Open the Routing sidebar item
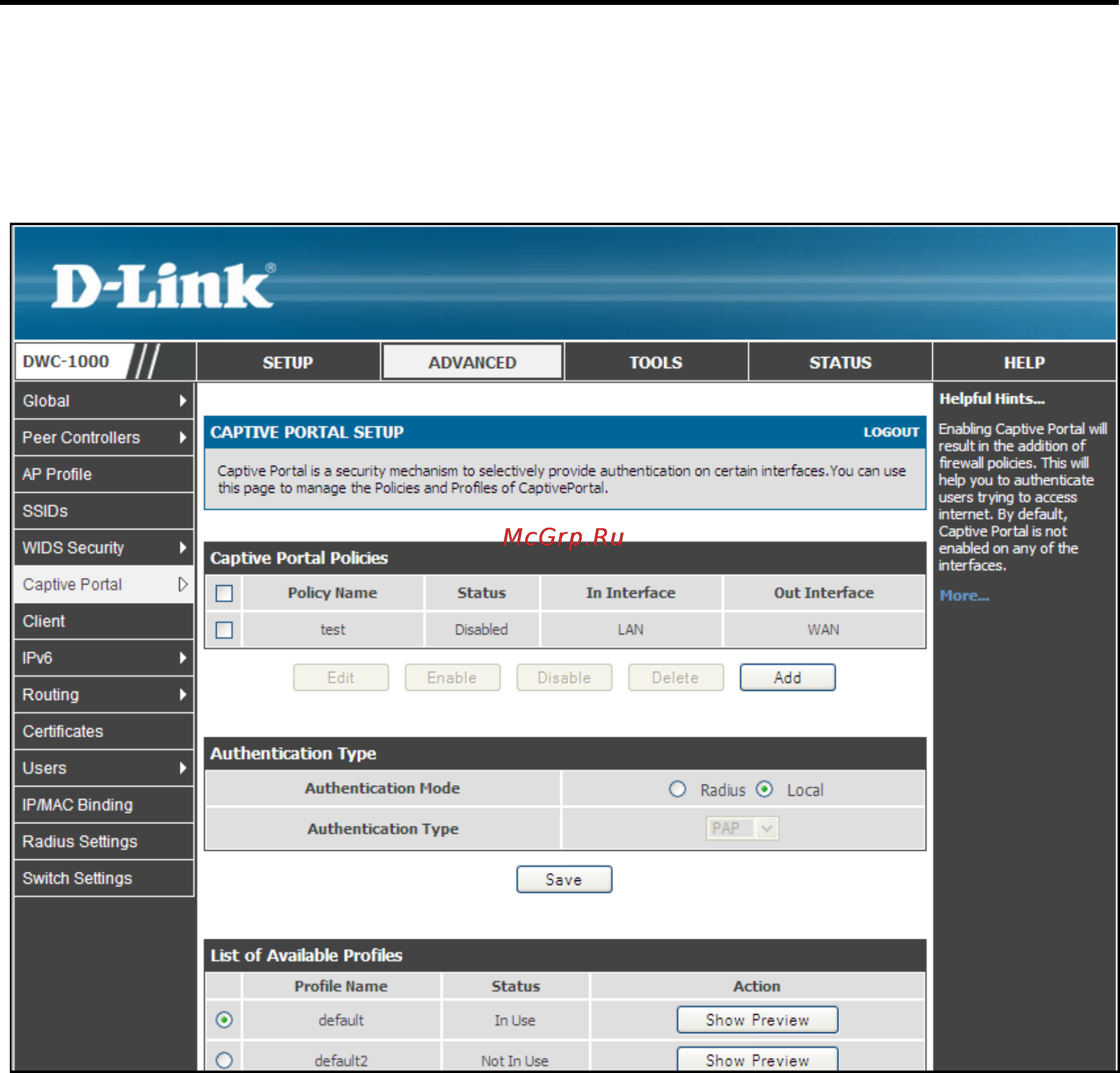The height and width of the screenshot is (1073, 1120). pos(104,694)
